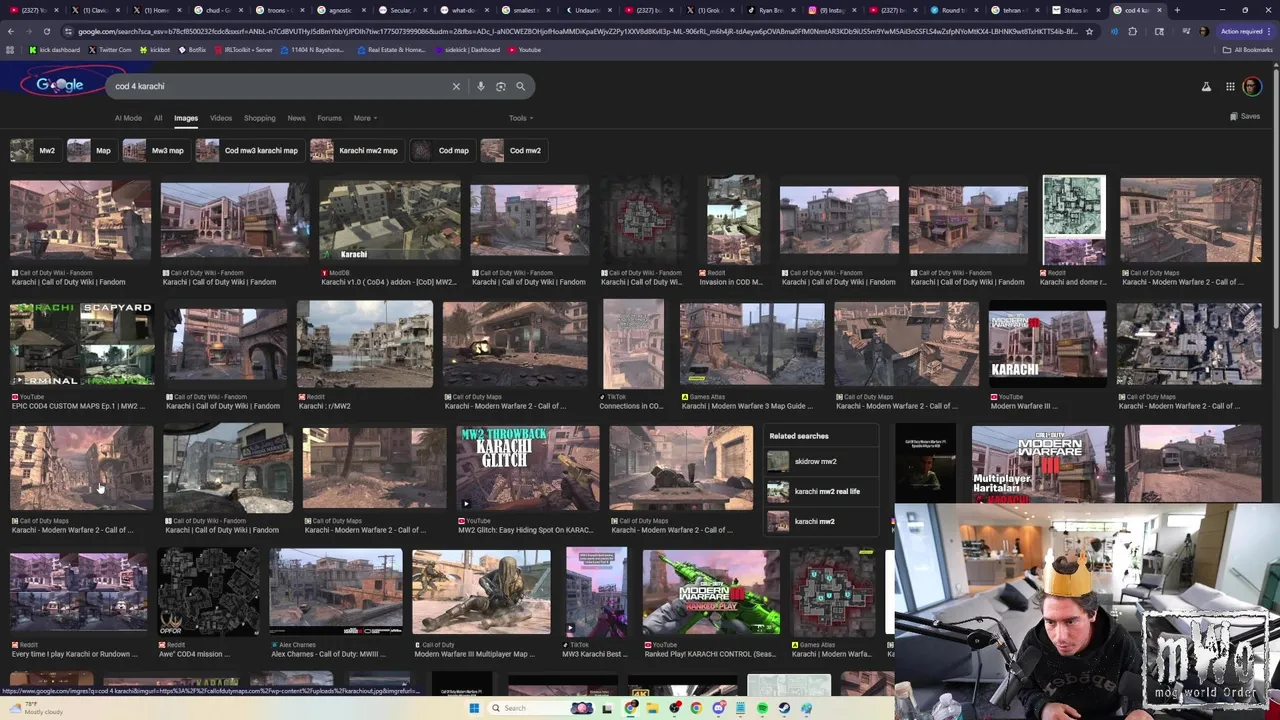Open the Youtube bookmark
1280x720 pixels.
tap(525, 49)
